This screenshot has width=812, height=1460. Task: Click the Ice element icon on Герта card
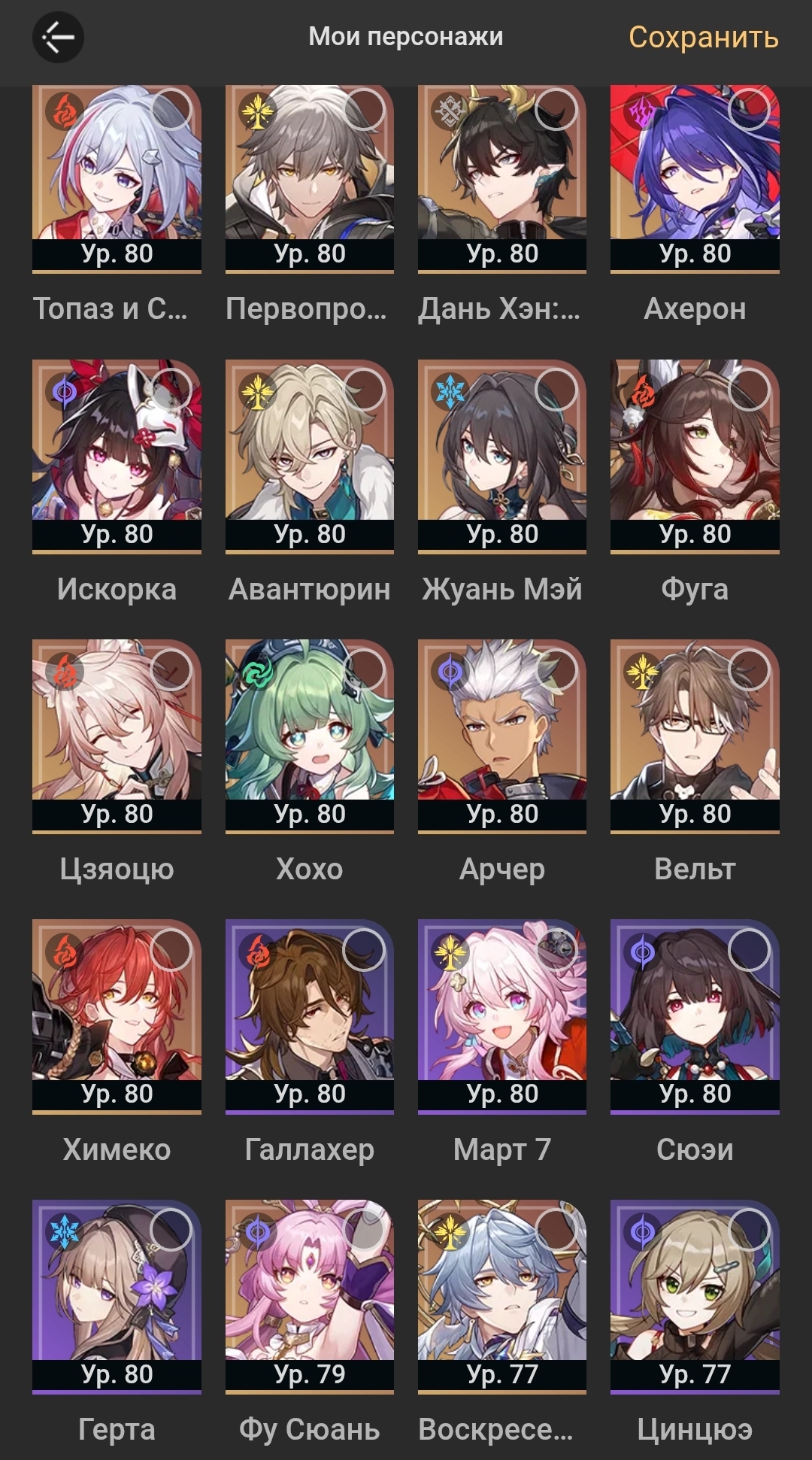[x=64, y=1231]
